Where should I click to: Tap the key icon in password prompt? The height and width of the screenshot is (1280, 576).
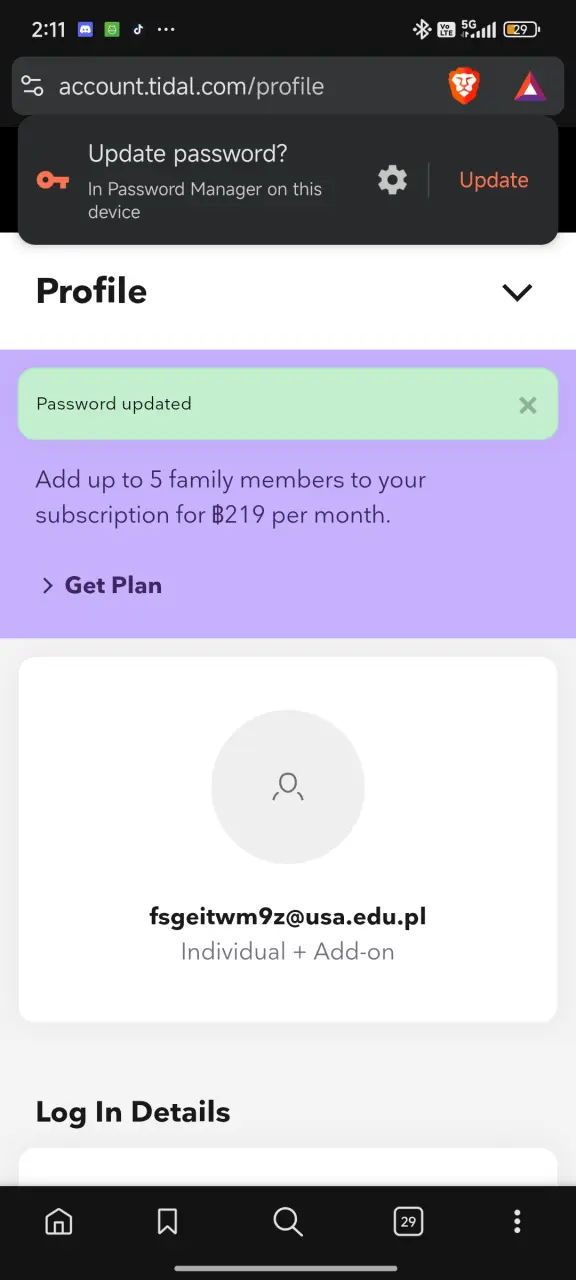pyautogui.click(x=52, y=180)
